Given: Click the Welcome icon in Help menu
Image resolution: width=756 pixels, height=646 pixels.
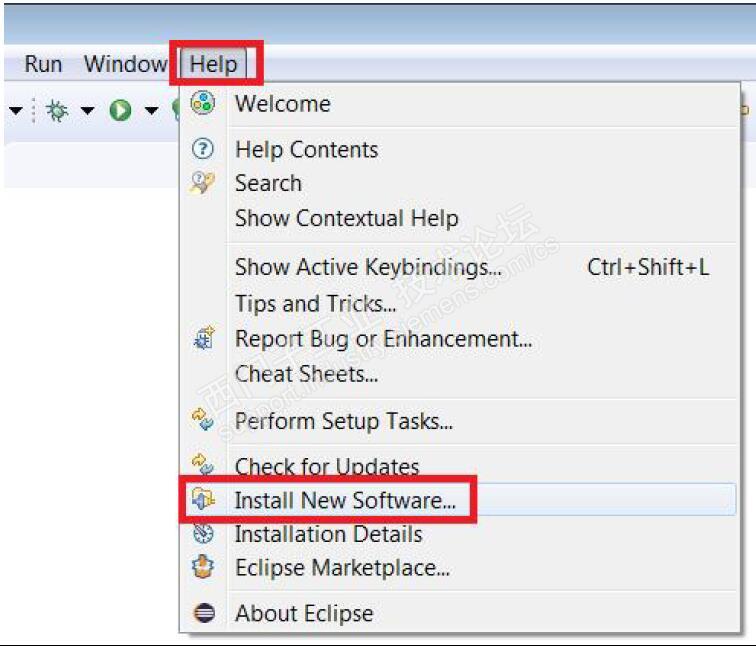Looking at the screenshot, I should 203,103.
